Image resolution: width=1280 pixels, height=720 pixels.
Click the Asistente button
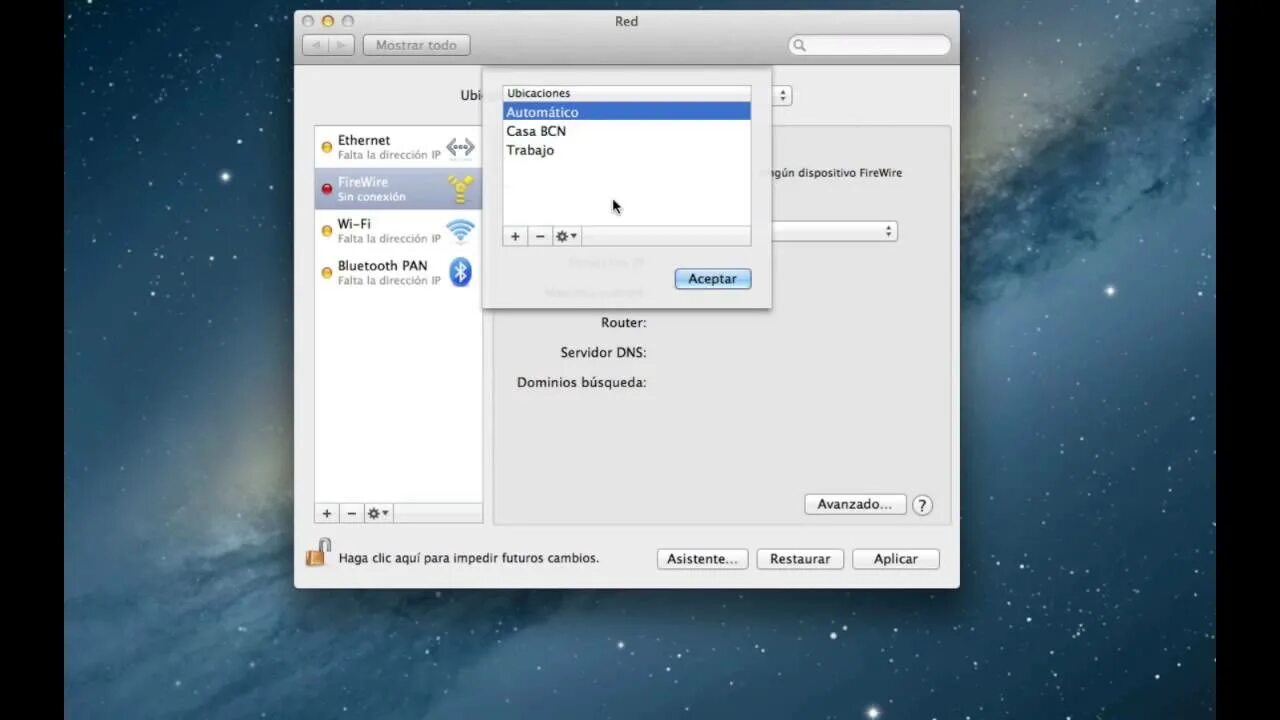703,559
